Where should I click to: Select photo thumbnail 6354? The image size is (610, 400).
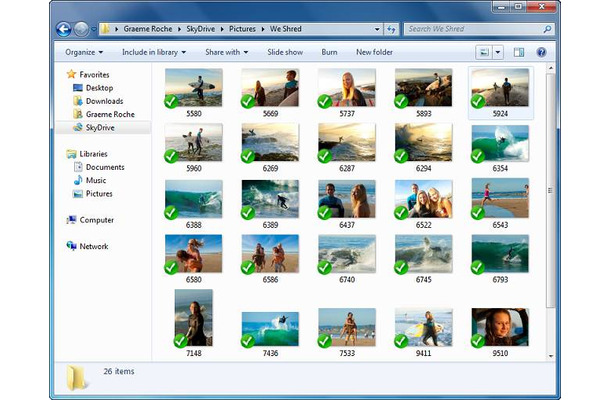pyautogui.click(x=500, y=143)
